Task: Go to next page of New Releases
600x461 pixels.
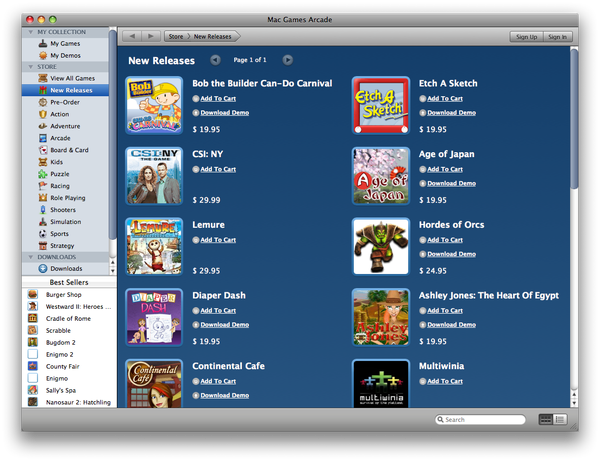Action: point(288,60)
